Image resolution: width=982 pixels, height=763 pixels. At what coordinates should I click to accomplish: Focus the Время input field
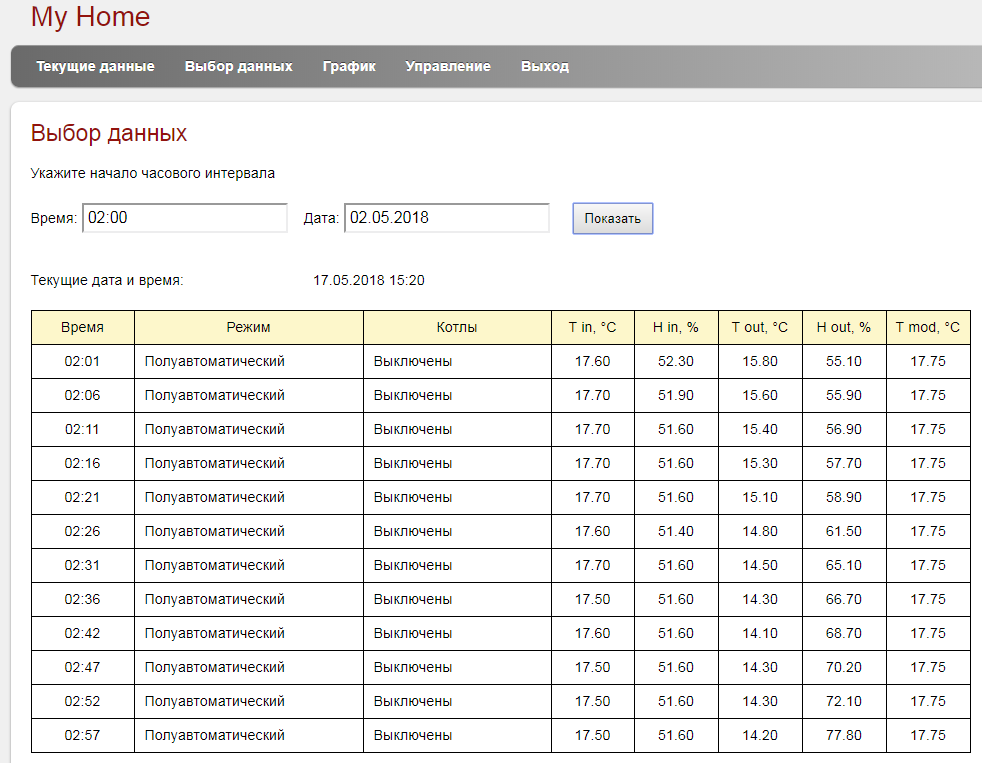point(185,218)
